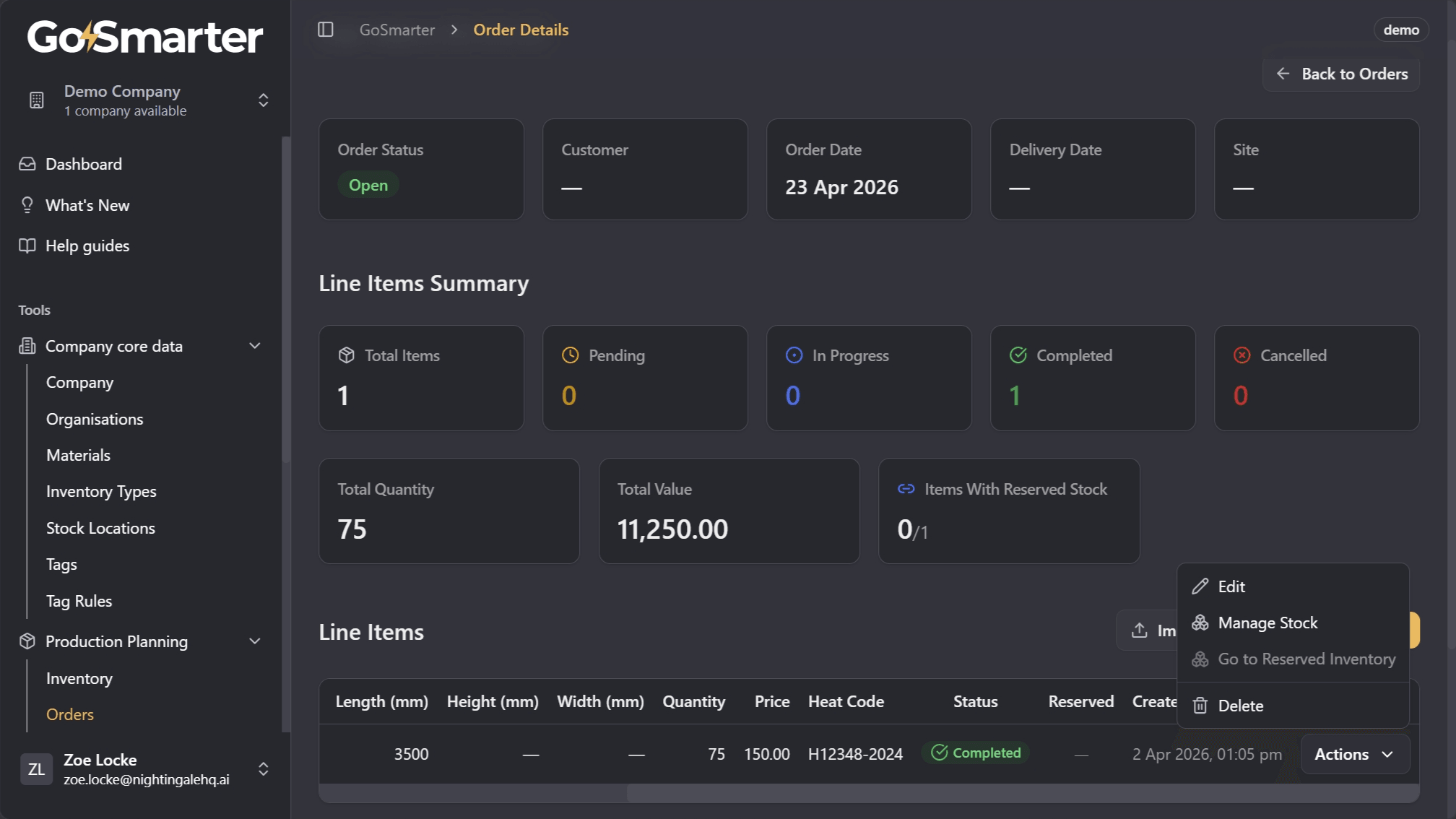Click the Demo Company building icon
Viewport: 1456px width, 819px height.
(37, 100)
